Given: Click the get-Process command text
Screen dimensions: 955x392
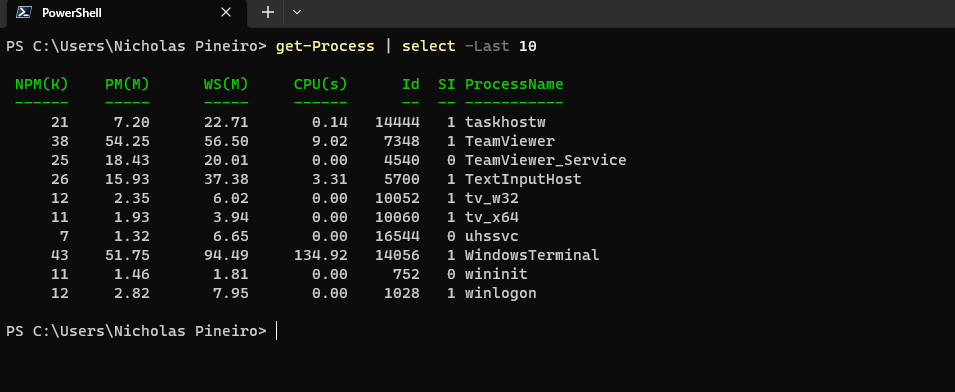Looking at the screenshot, I should (325, 46).
